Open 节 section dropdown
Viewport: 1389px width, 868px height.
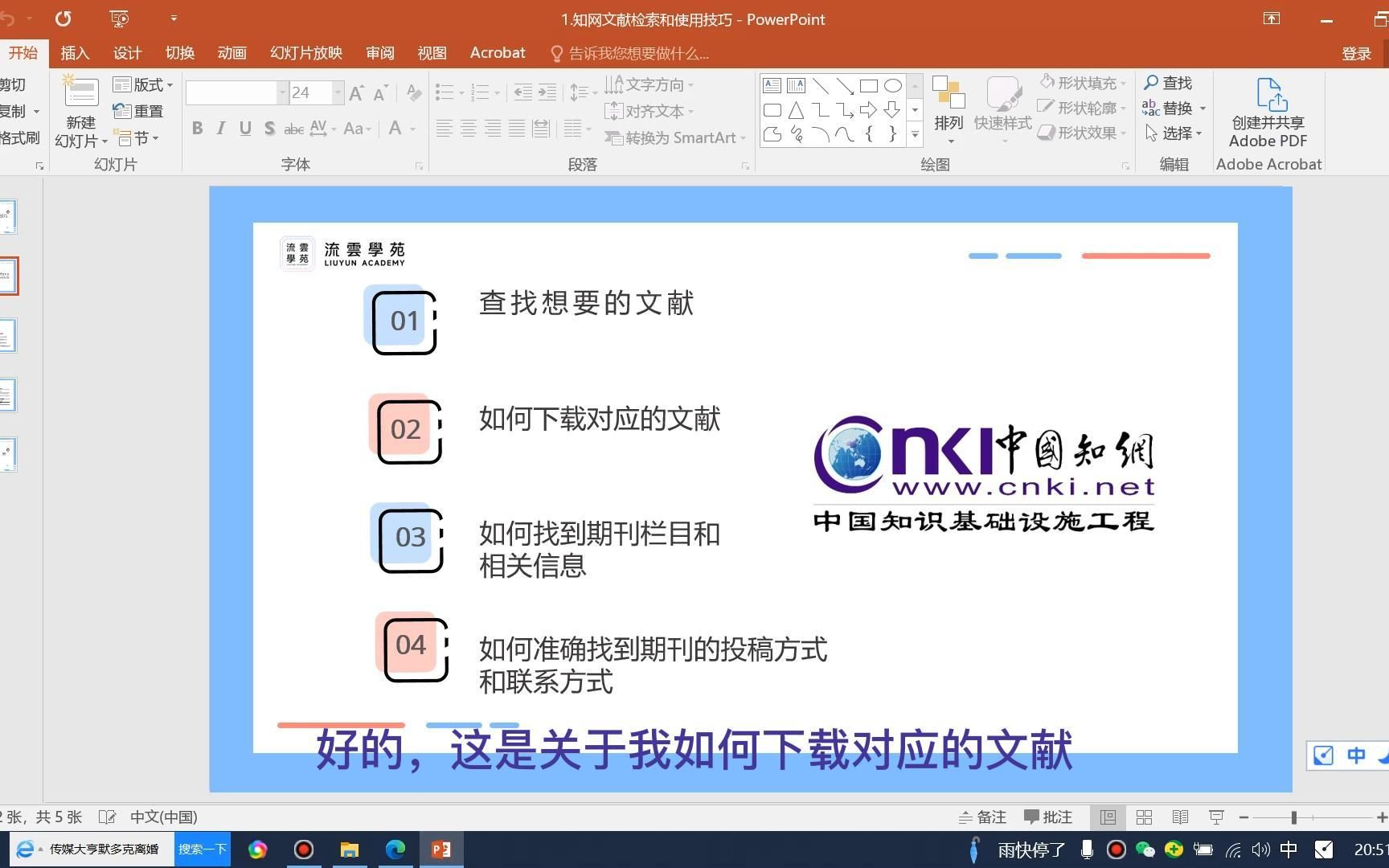[136, 137]
